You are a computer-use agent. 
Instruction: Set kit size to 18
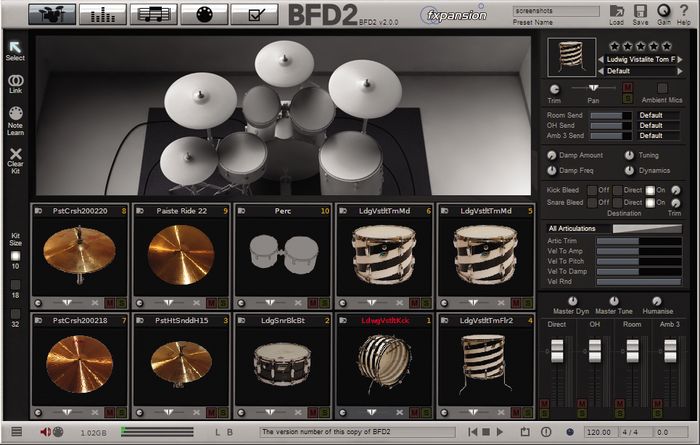(16, 281)
